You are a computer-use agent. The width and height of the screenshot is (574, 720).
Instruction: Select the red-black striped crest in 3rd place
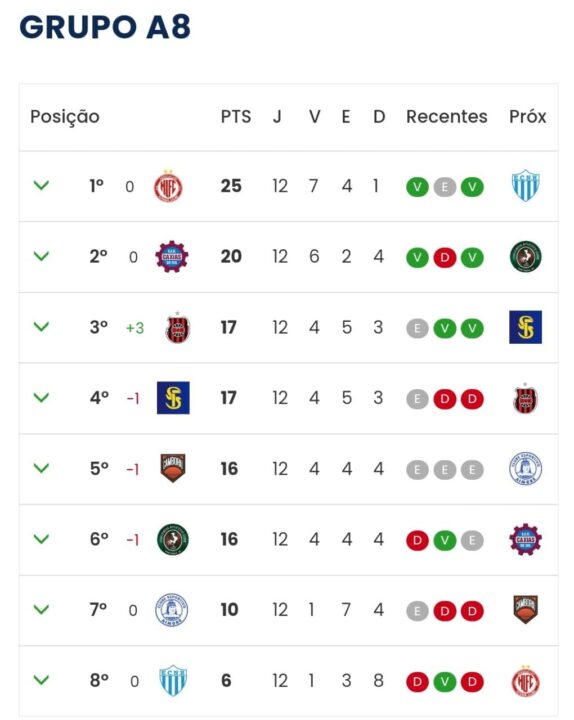(177, 327)
